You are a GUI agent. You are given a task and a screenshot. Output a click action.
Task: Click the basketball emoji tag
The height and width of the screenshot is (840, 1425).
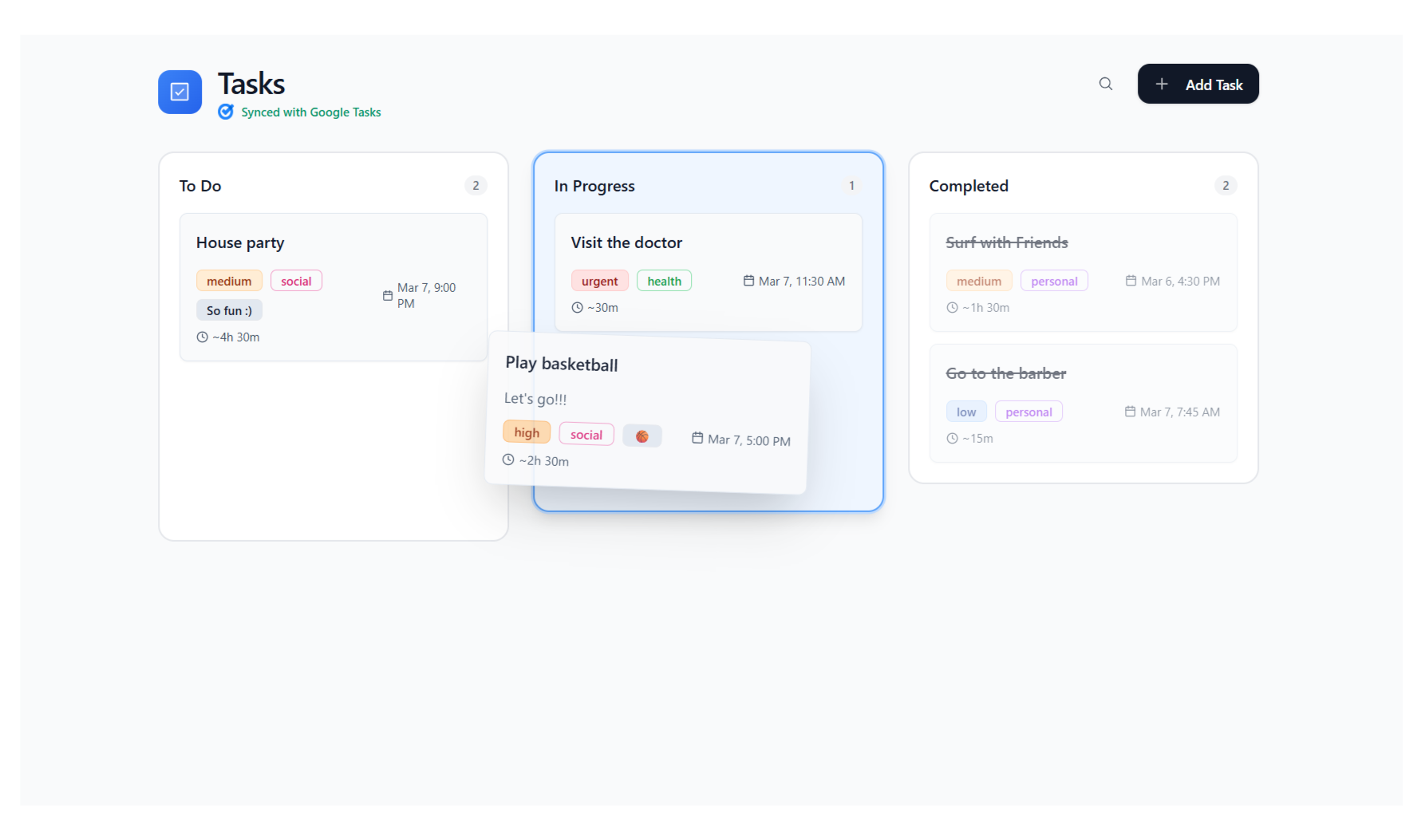point(641,436)
